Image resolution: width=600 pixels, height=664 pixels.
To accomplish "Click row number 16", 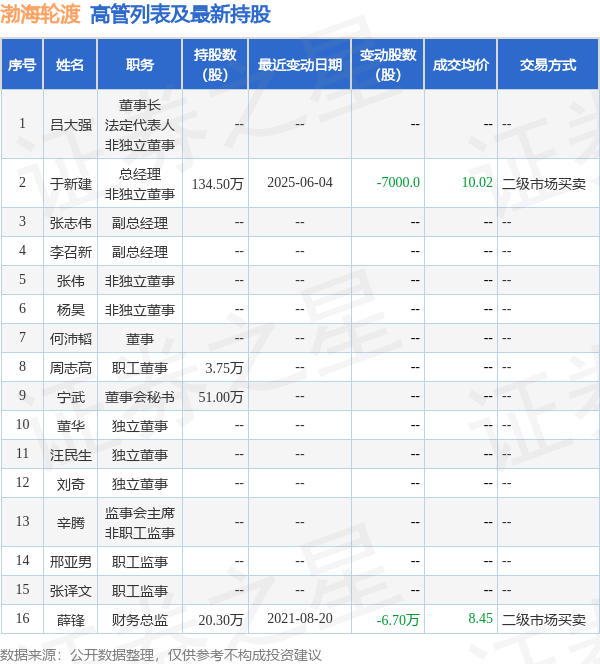I will 22,618.
